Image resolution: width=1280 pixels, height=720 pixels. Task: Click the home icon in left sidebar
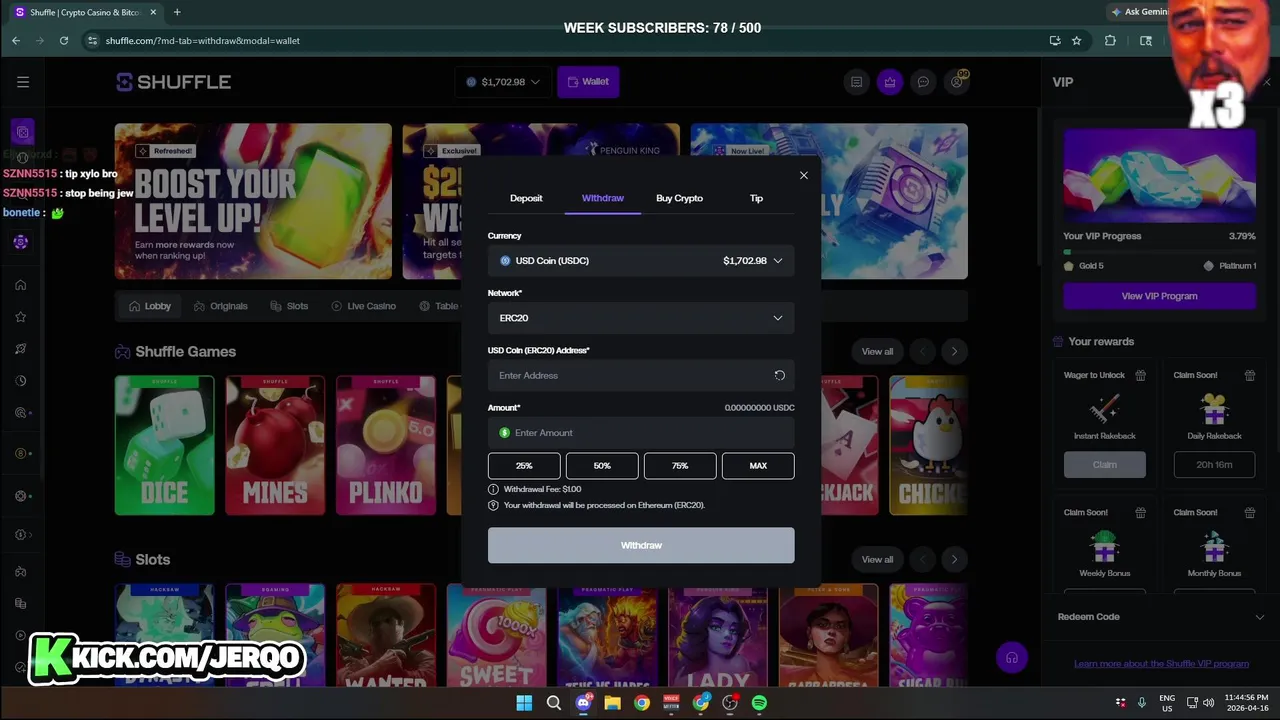(x=20, y=285)
